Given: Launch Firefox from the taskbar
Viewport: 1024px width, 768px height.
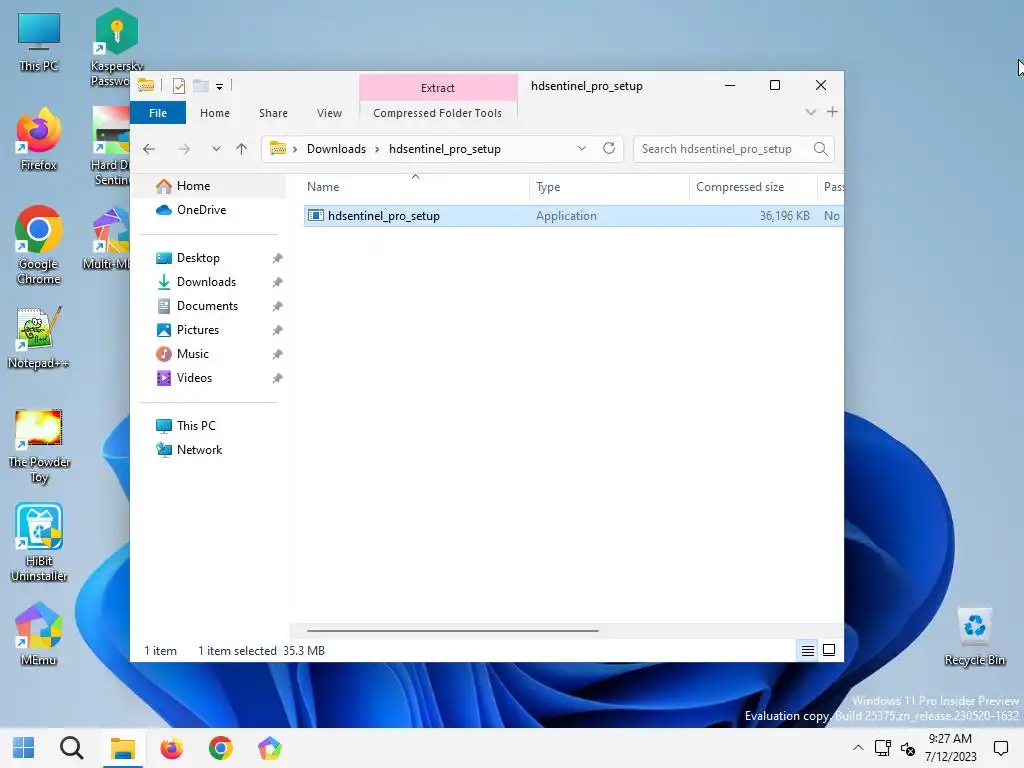Looking at the screenshot, I should point(172,748).
